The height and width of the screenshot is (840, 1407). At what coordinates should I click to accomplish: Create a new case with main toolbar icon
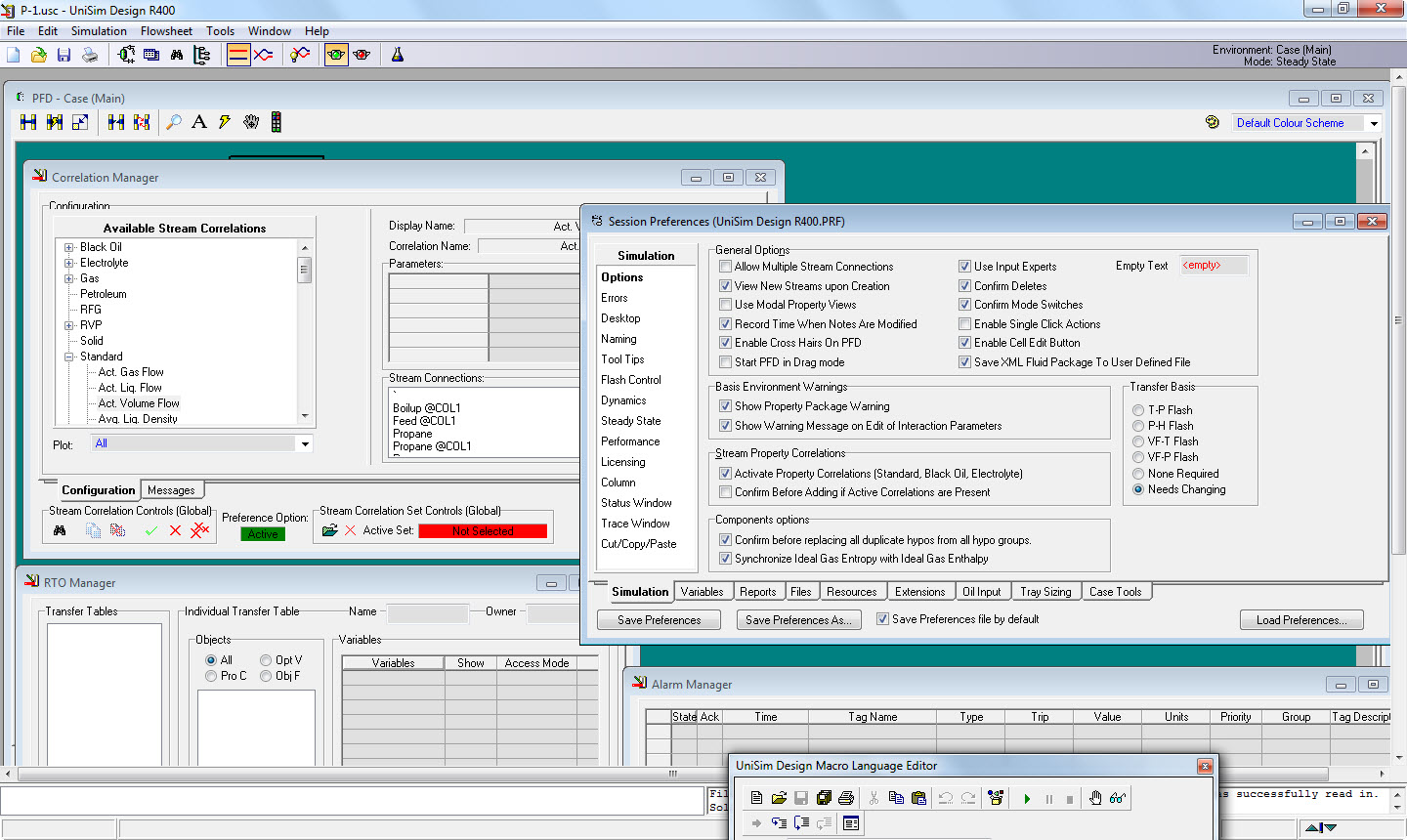coord(14,55)
